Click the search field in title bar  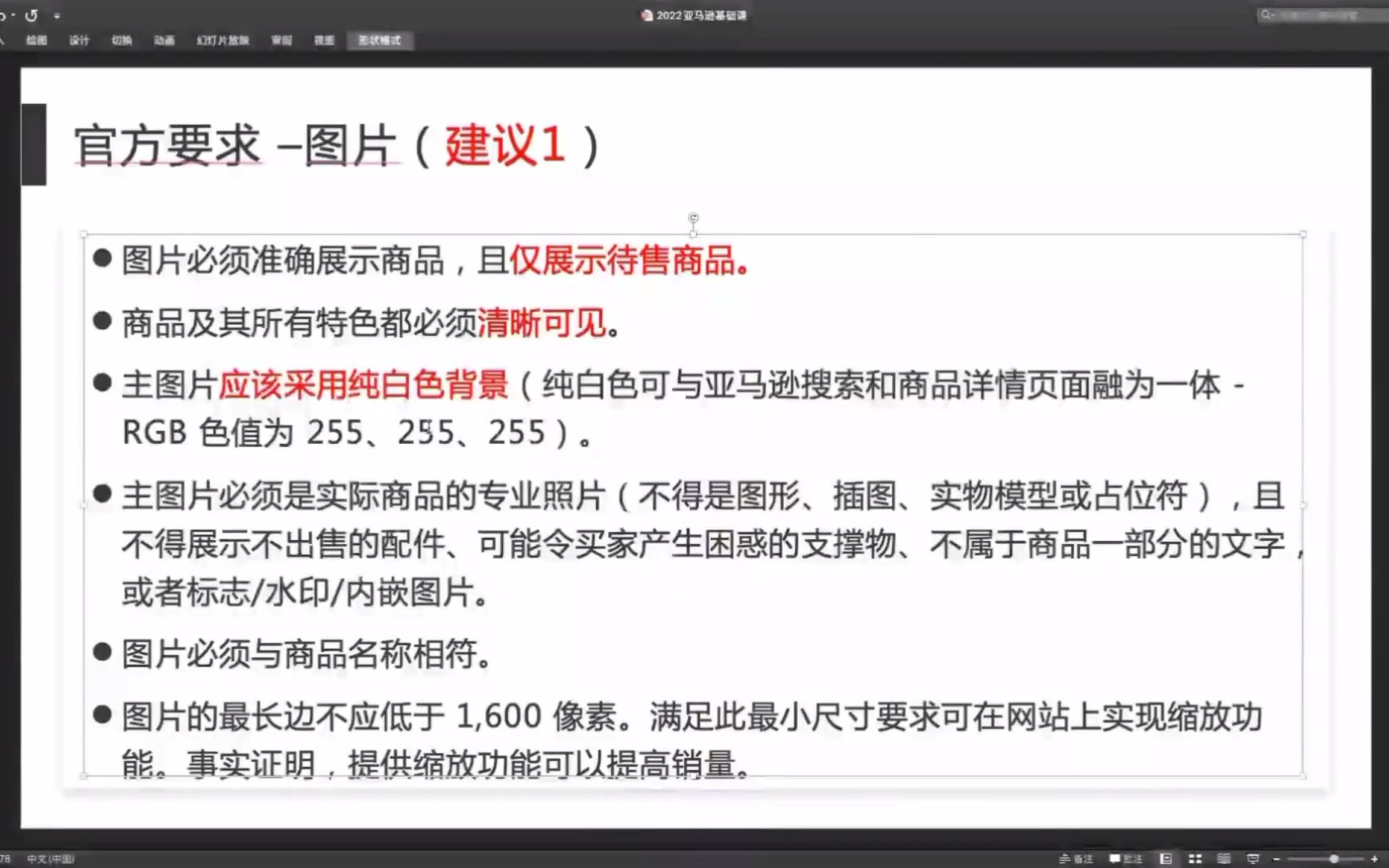(1323, 15)
